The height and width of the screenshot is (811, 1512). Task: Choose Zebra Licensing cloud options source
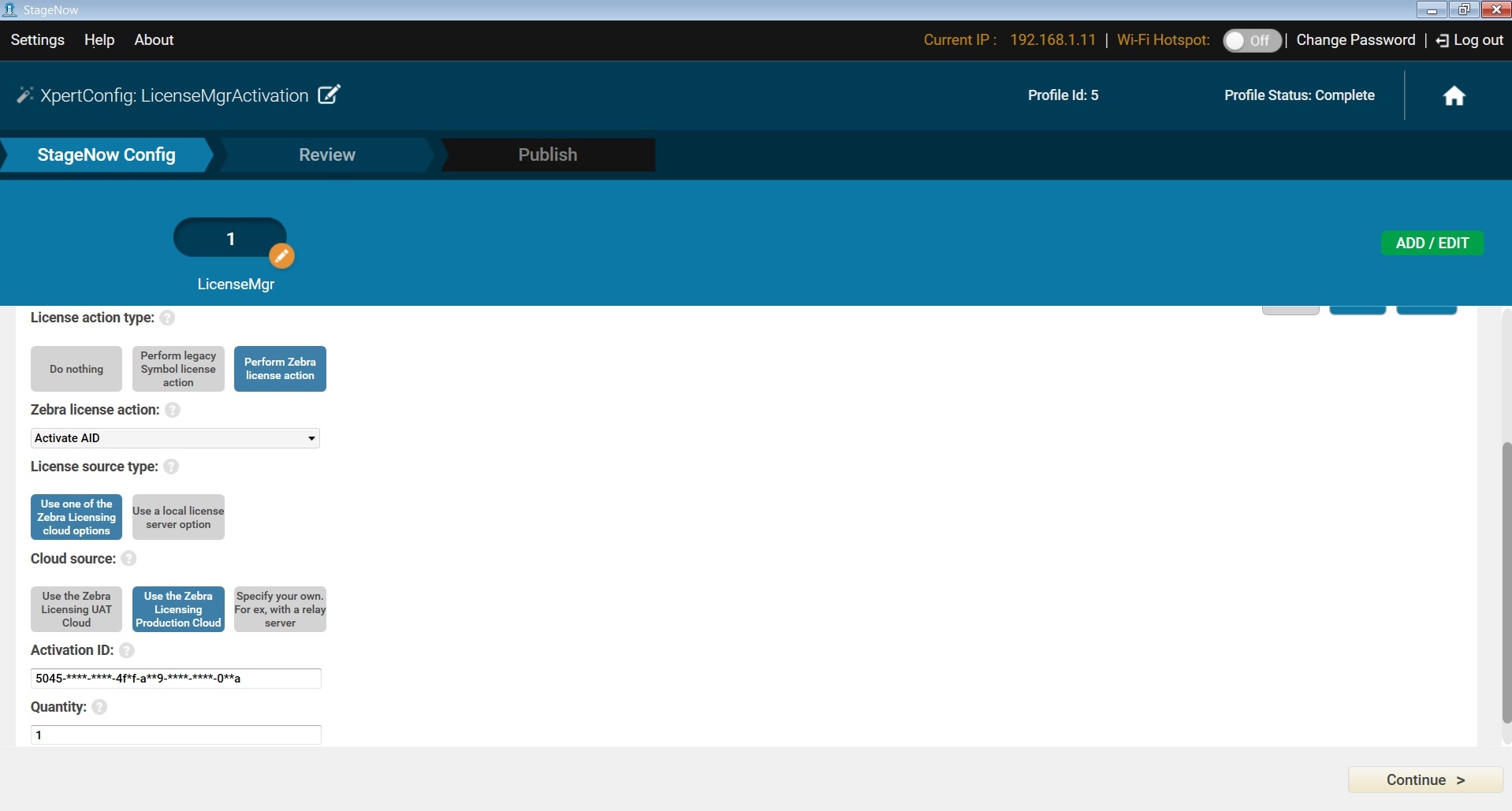point(76,517)
